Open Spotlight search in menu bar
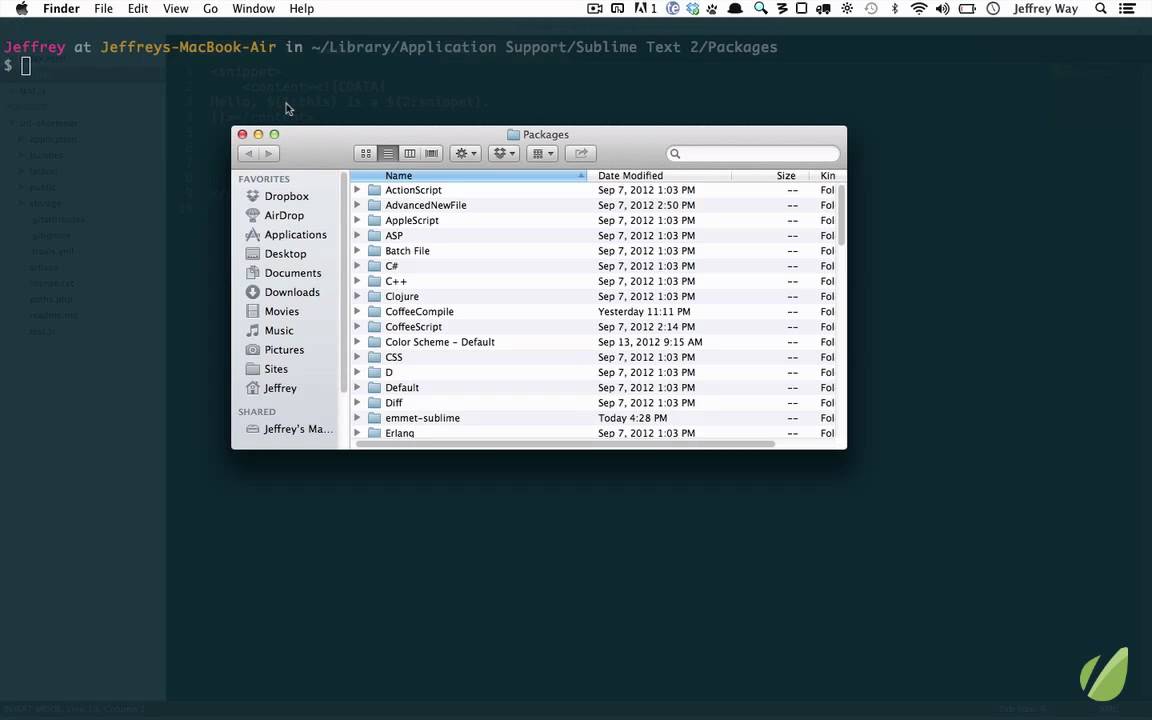Screen dimensions: 1152x720 point(1101,9)
